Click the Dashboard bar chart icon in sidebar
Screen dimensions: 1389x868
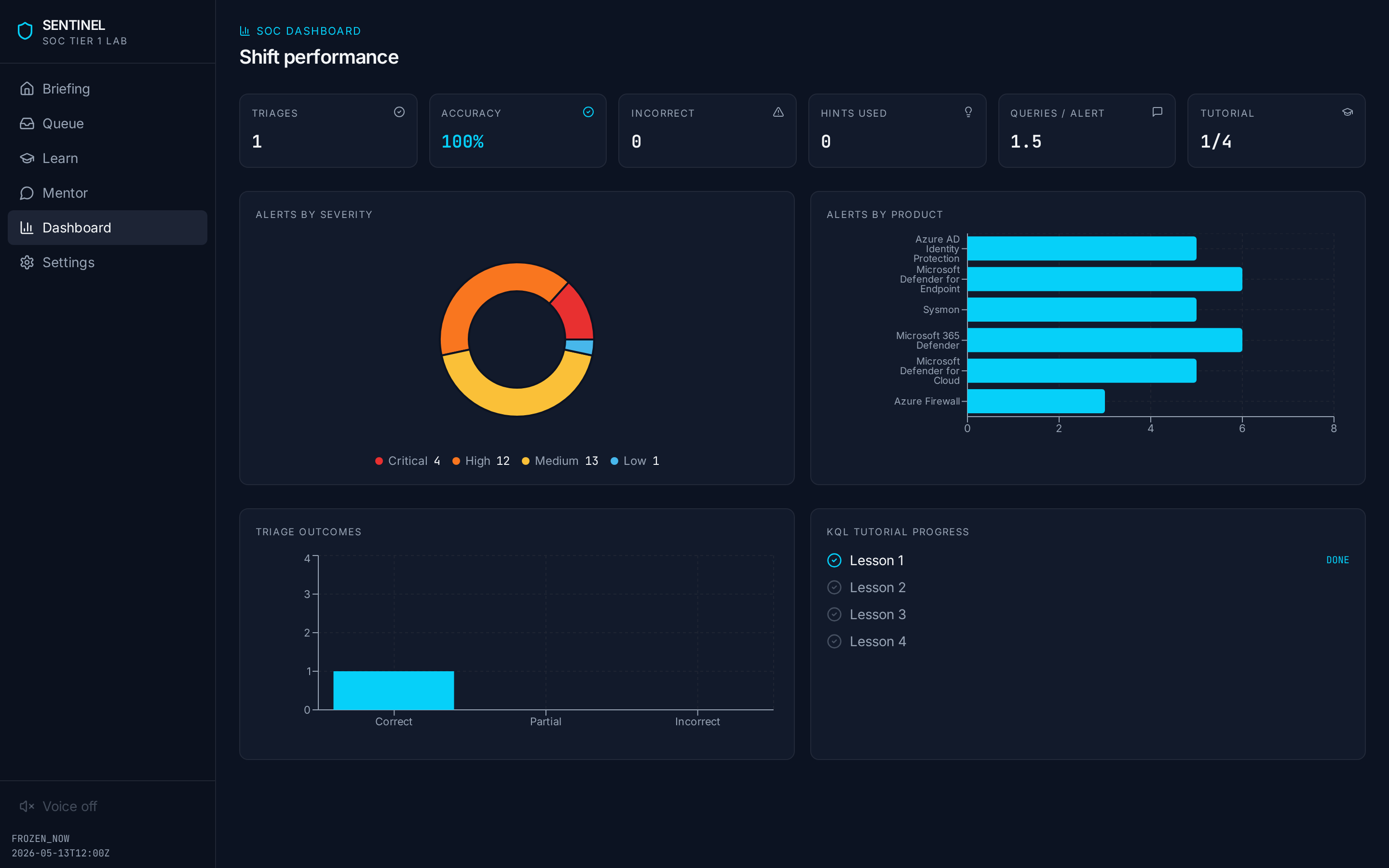tap(27, 227)
